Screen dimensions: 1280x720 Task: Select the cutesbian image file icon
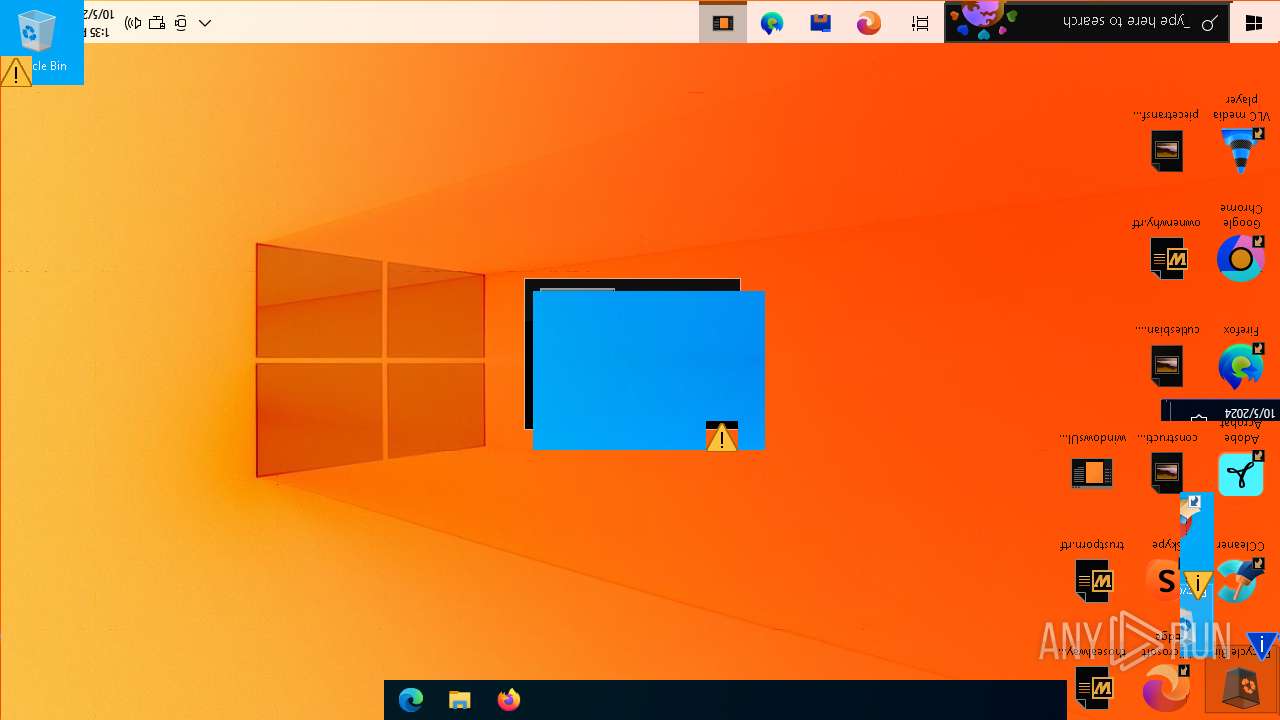tap(1166, 366)
